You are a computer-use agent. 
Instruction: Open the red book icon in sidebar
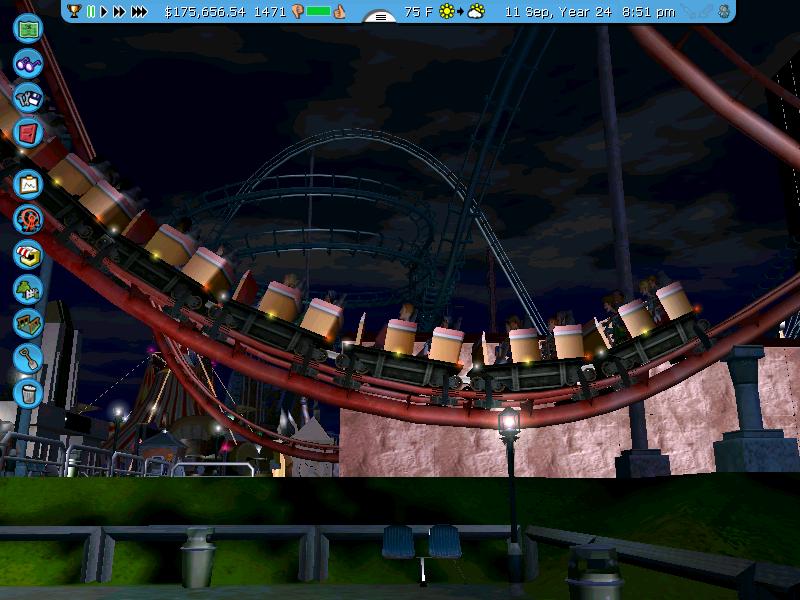point(28,133)
